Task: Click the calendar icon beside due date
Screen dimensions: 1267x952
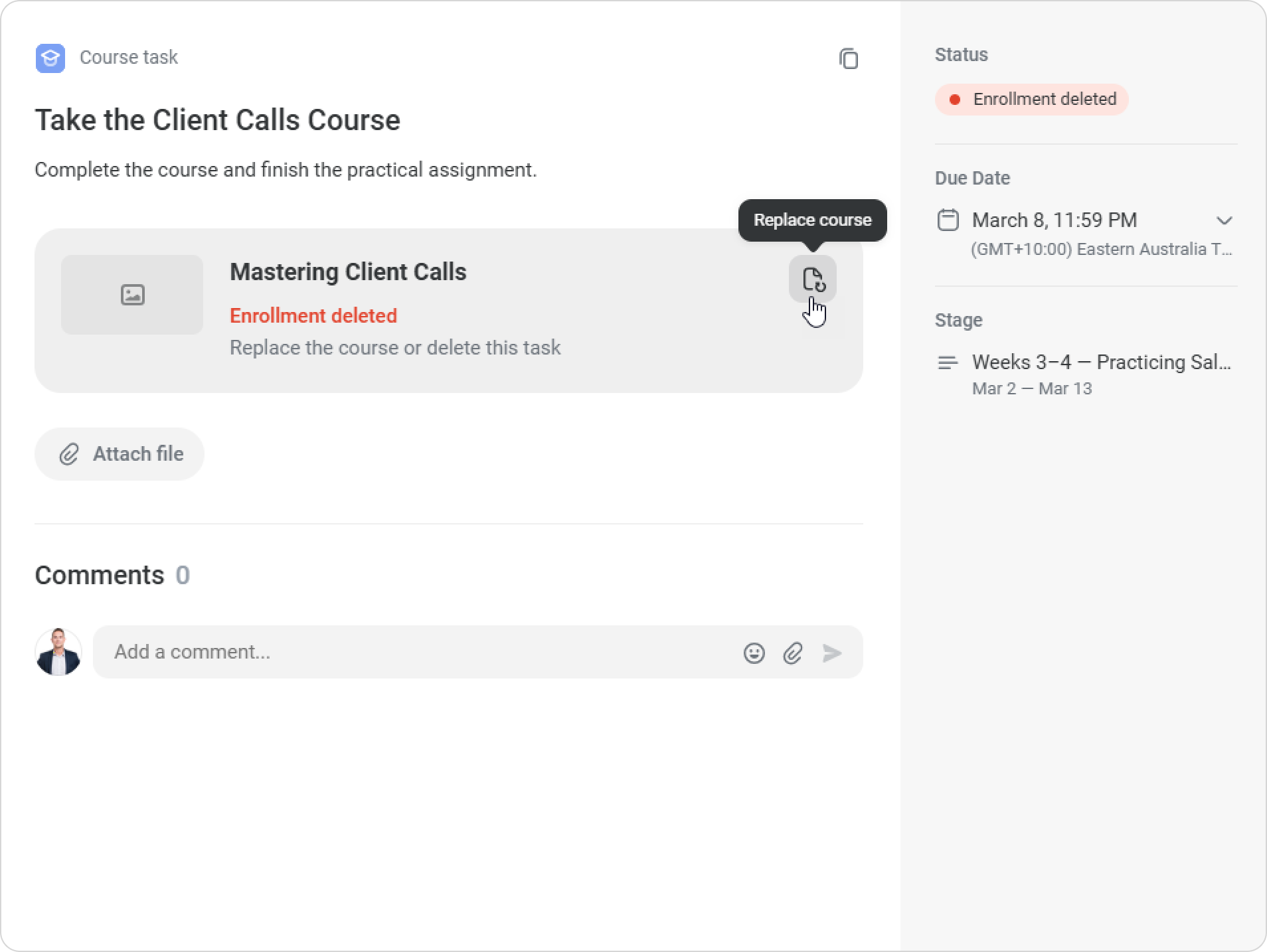Action: tap(948, 220)
